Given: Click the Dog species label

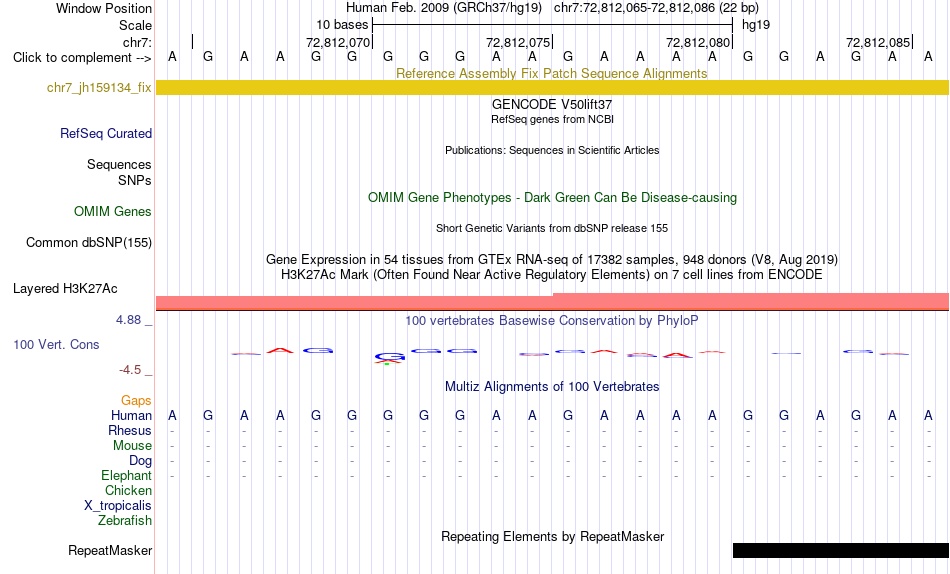Looking at the screenshot, I should click(141, 461).
